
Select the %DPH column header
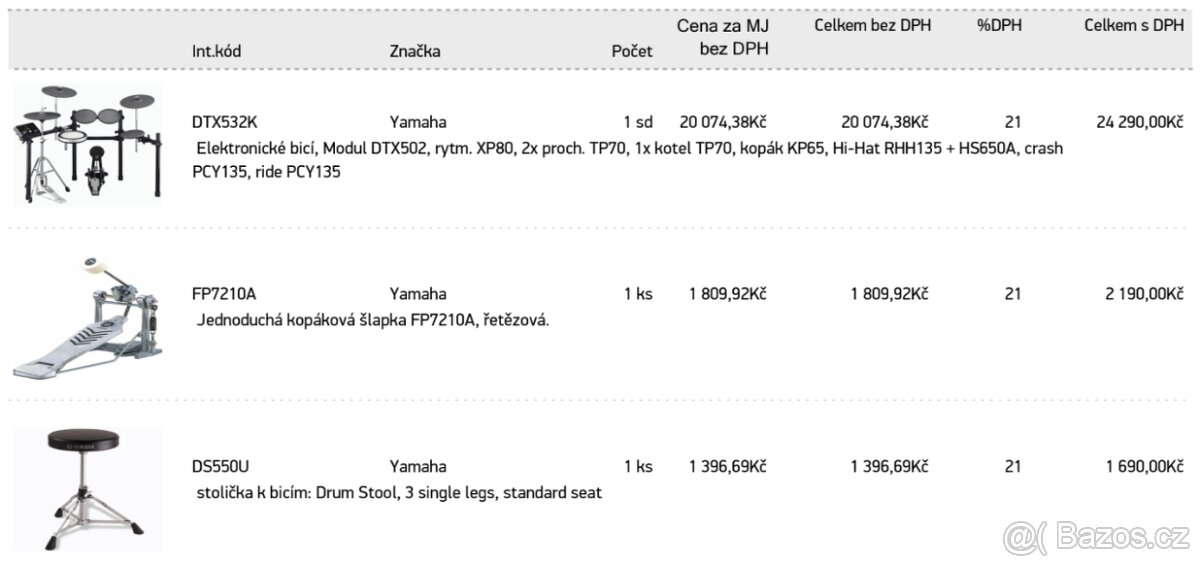pyautogui.click(x=998, y=26)
